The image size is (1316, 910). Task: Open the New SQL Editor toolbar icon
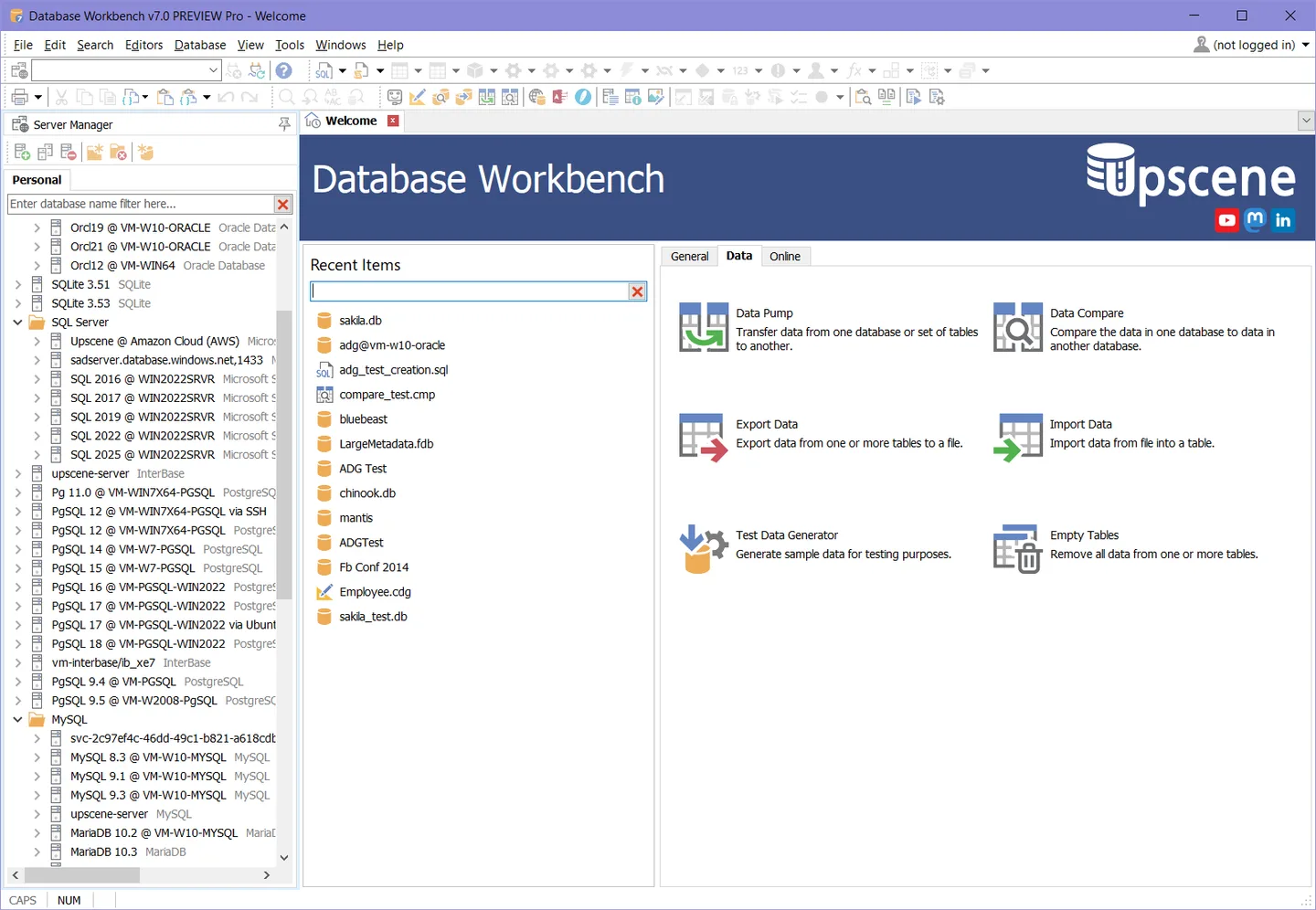[x=324, y=70]
